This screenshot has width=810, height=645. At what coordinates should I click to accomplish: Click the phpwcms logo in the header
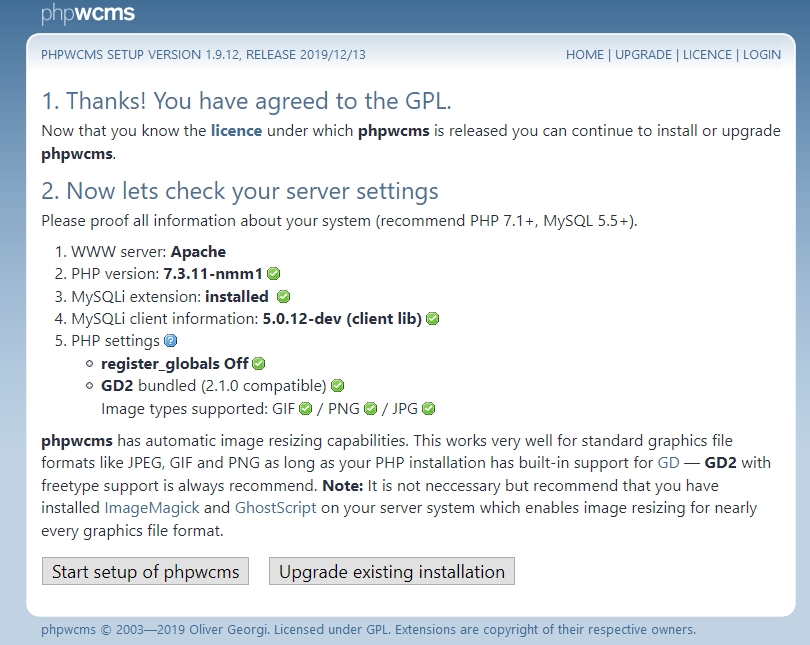click(x=88, y=13)
